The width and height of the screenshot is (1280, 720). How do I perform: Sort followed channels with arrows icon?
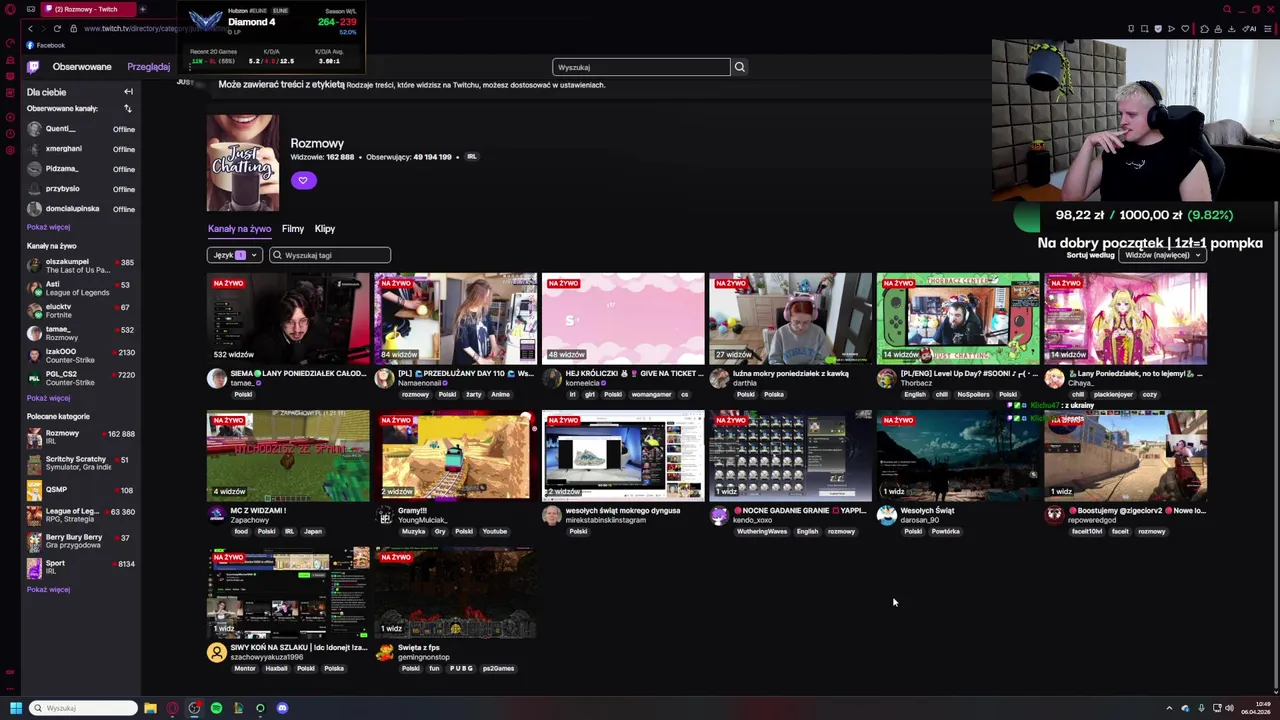[128, 108]
